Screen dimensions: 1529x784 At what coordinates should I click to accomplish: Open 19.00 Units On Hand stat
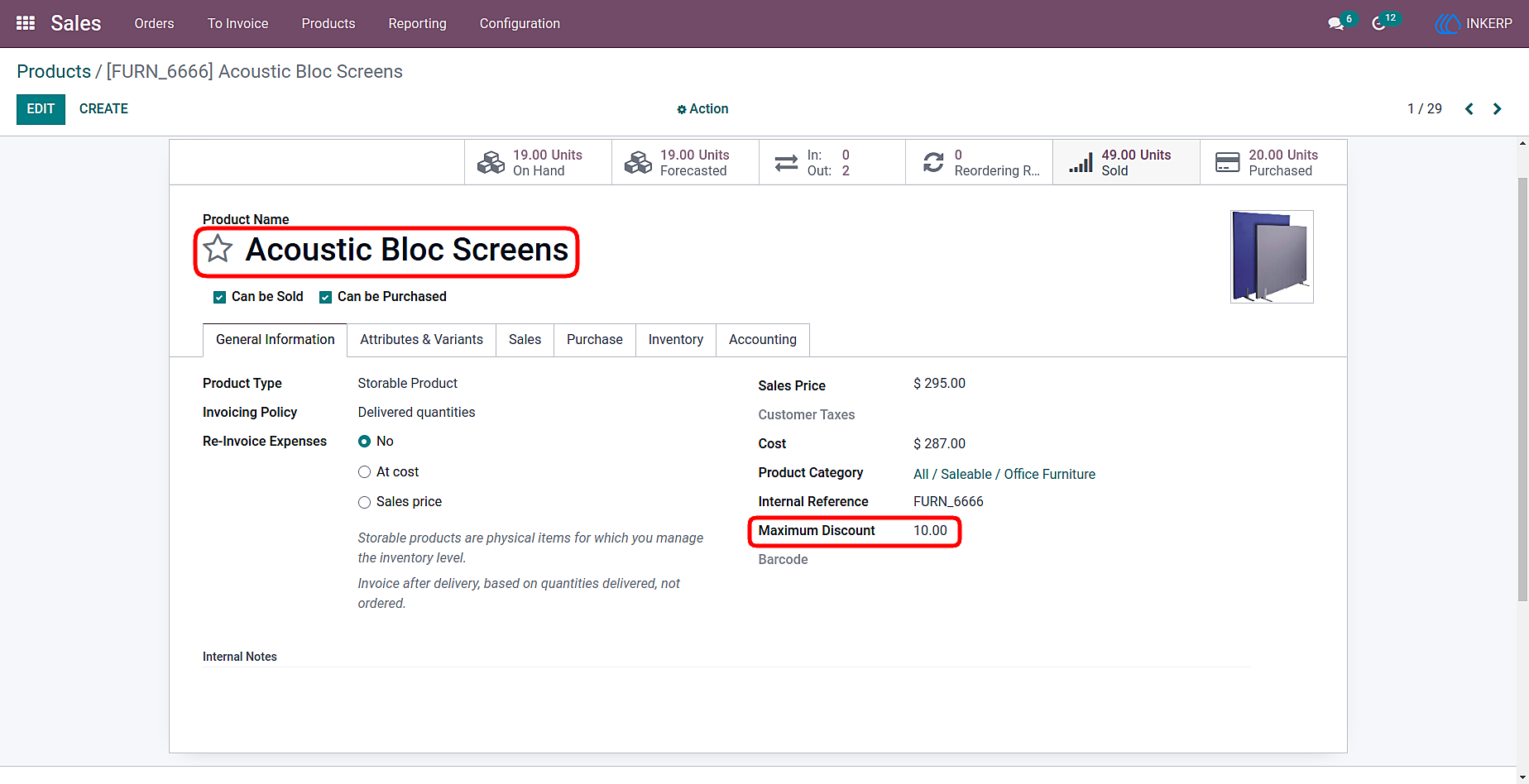538,162
